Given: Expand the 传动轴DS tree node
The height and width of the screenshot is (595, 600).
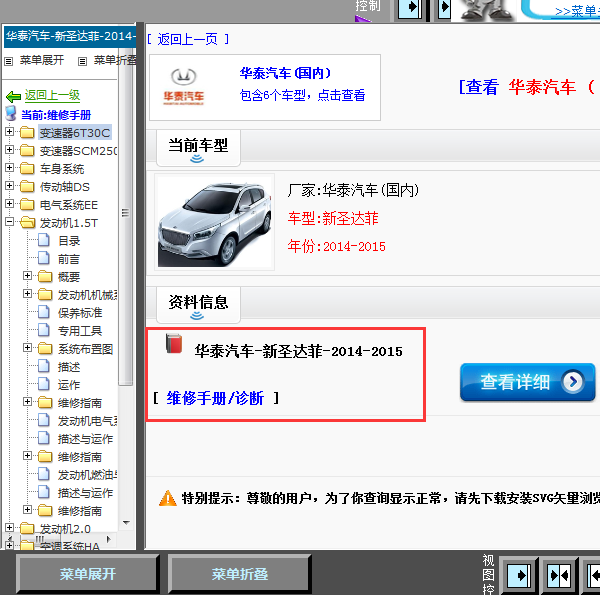Looking at the screenshot, I should point(10,186).
